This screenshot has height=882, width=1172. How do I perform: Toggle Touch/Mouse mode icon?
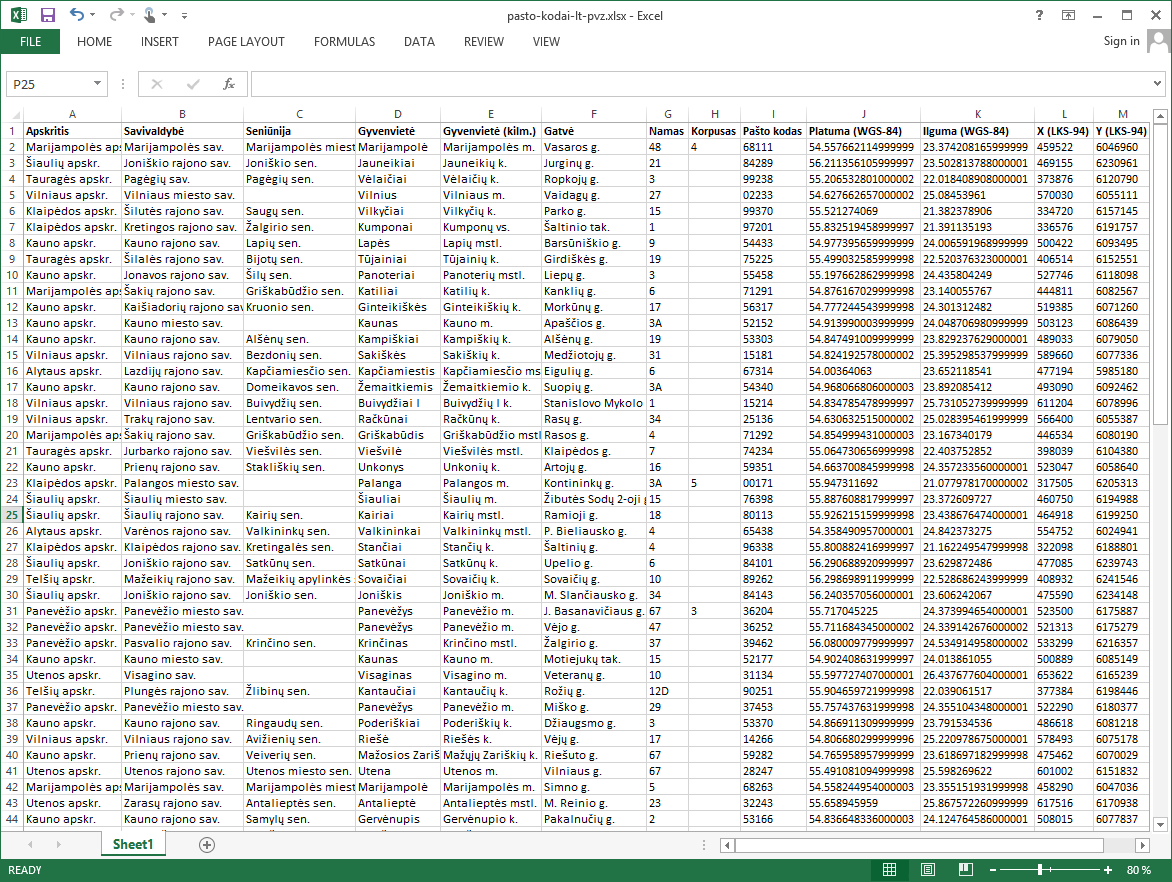149,15
